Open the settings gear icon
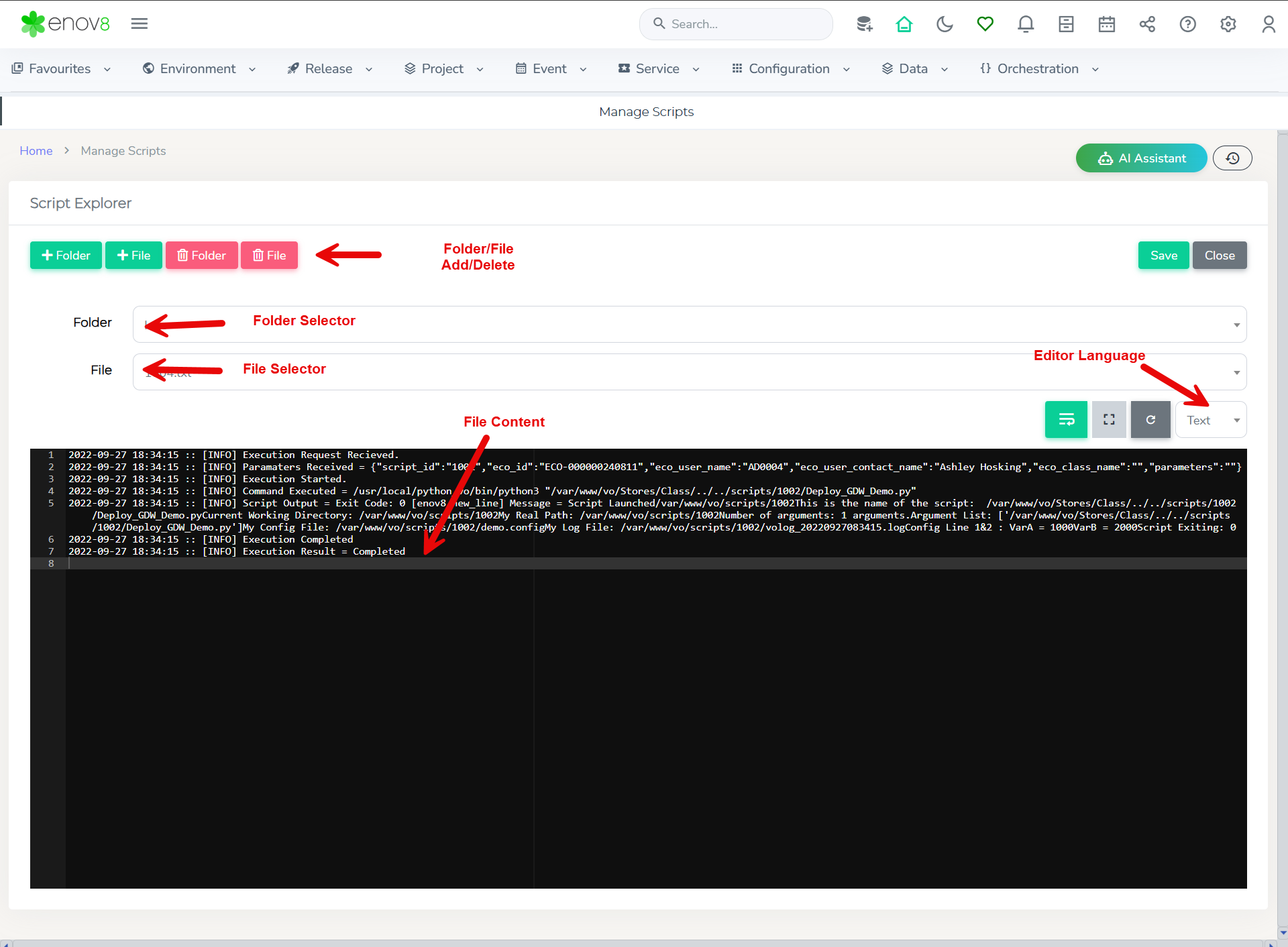1288x947 pixels. [1228, 25]
